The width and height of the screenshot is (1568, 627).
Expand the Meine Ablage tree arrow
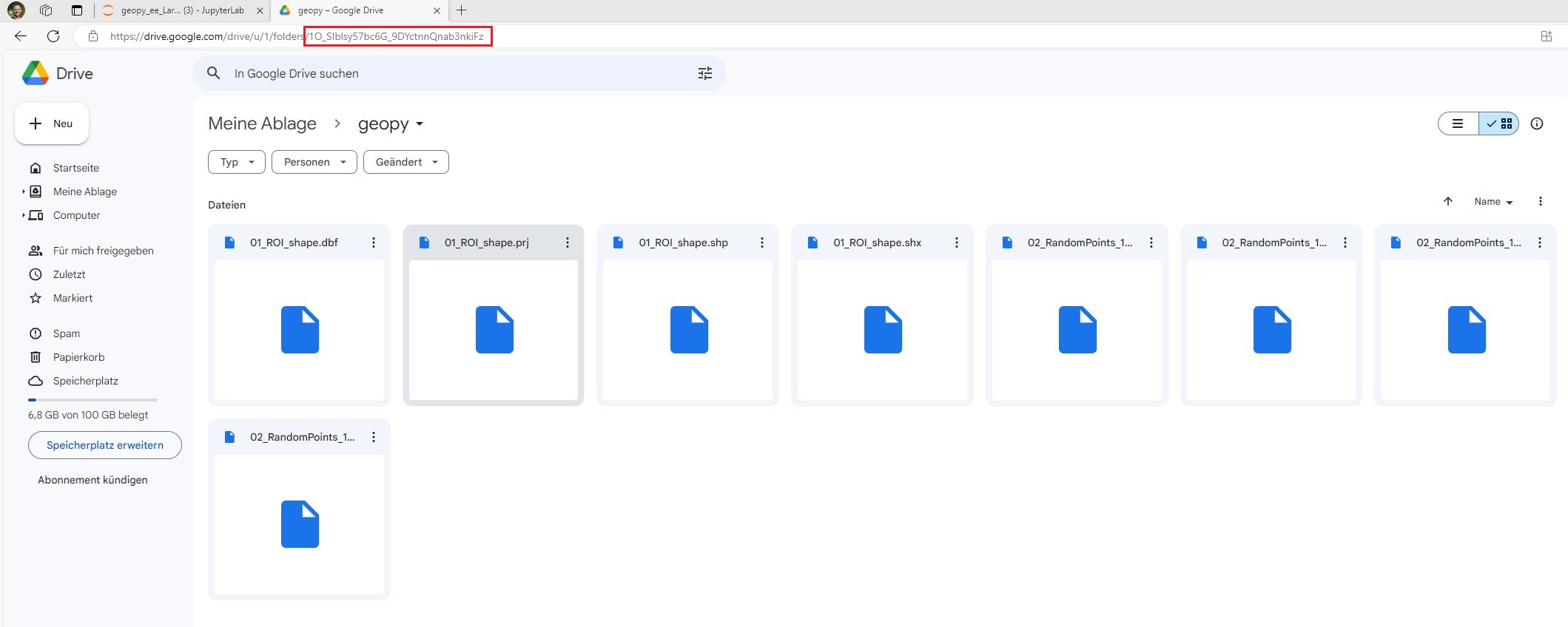[24, 192]
